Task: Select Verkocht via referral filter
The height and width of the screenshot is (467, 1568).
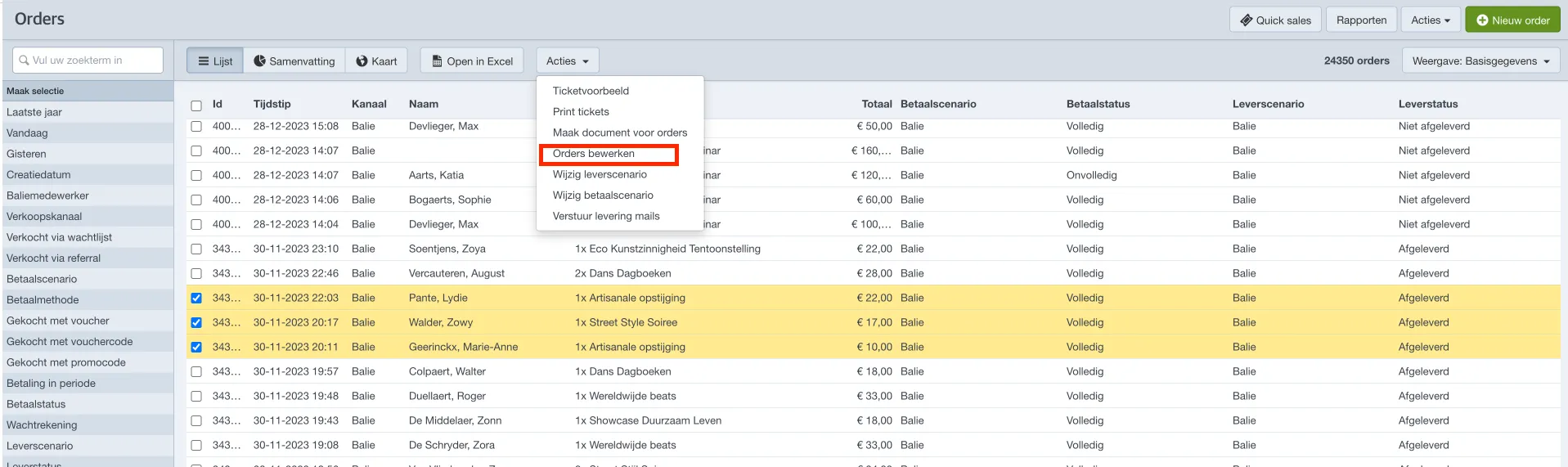Action: [x=88, y=258]
